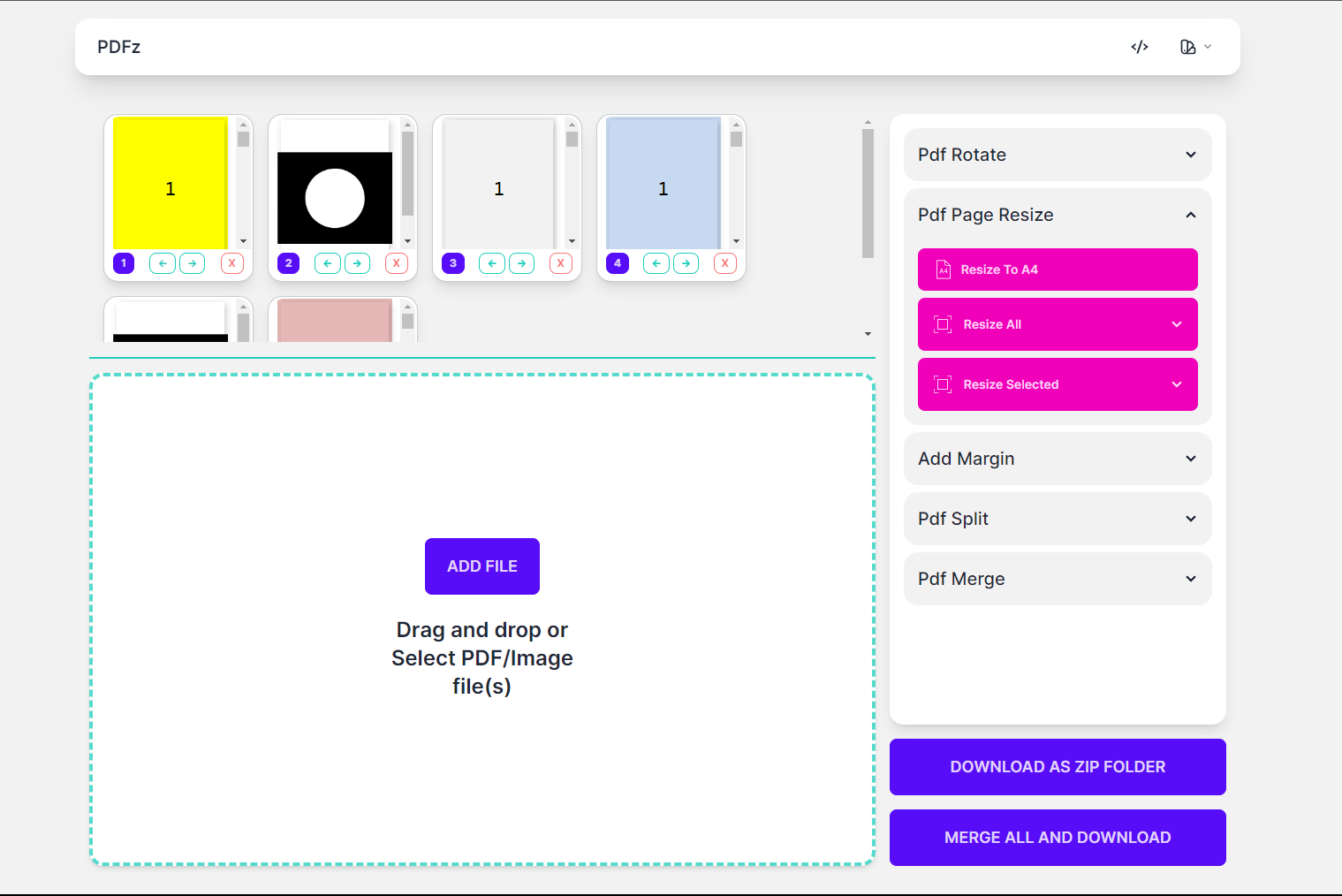Open the theme selector dropdown chevron
The height and width of the screenshot is (896, 1342).
(1208, 47)
